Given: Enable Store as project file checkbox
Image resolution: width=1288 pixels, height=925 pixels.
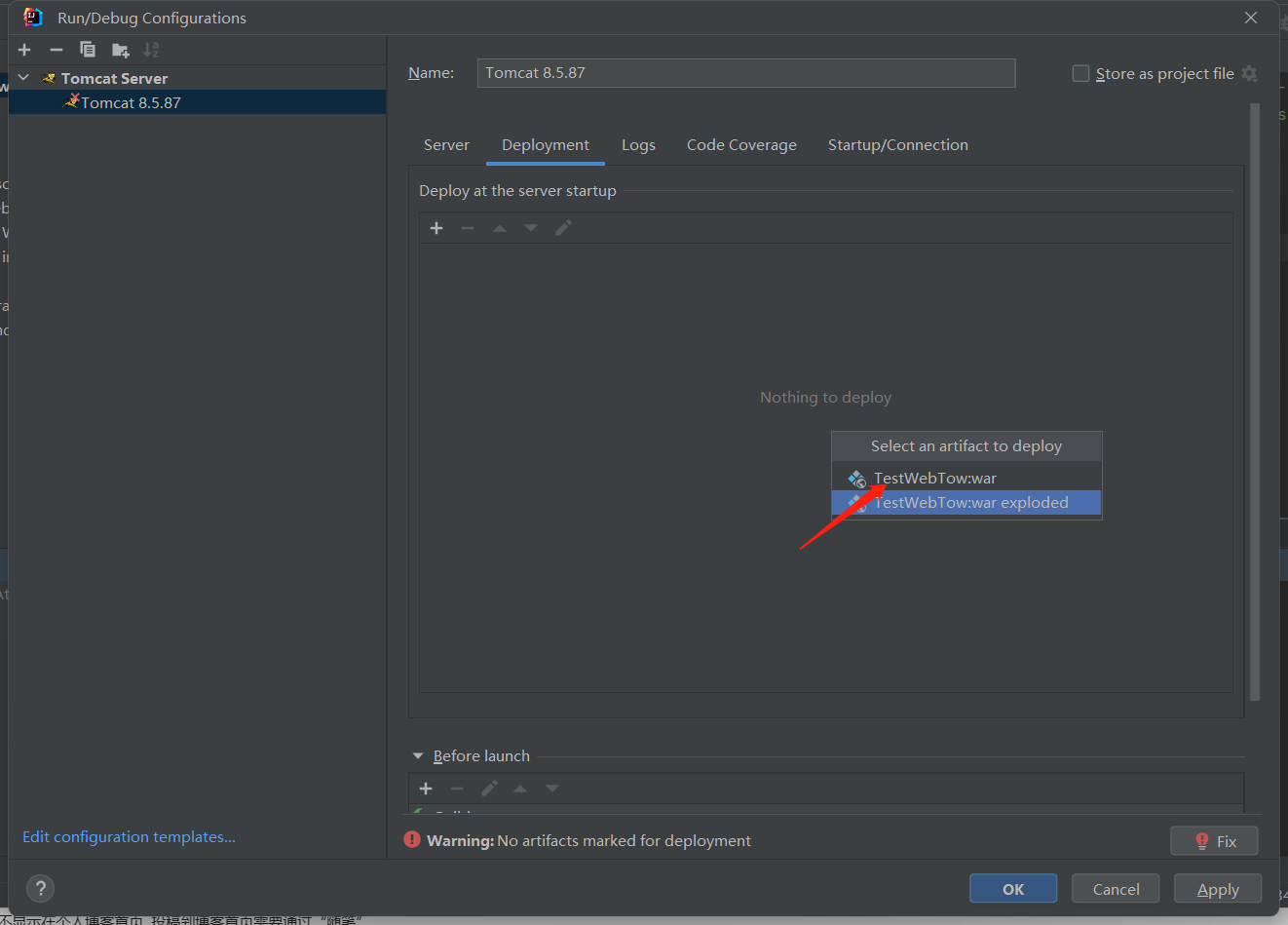Looking at the screenshot, I should [1080, 74].
